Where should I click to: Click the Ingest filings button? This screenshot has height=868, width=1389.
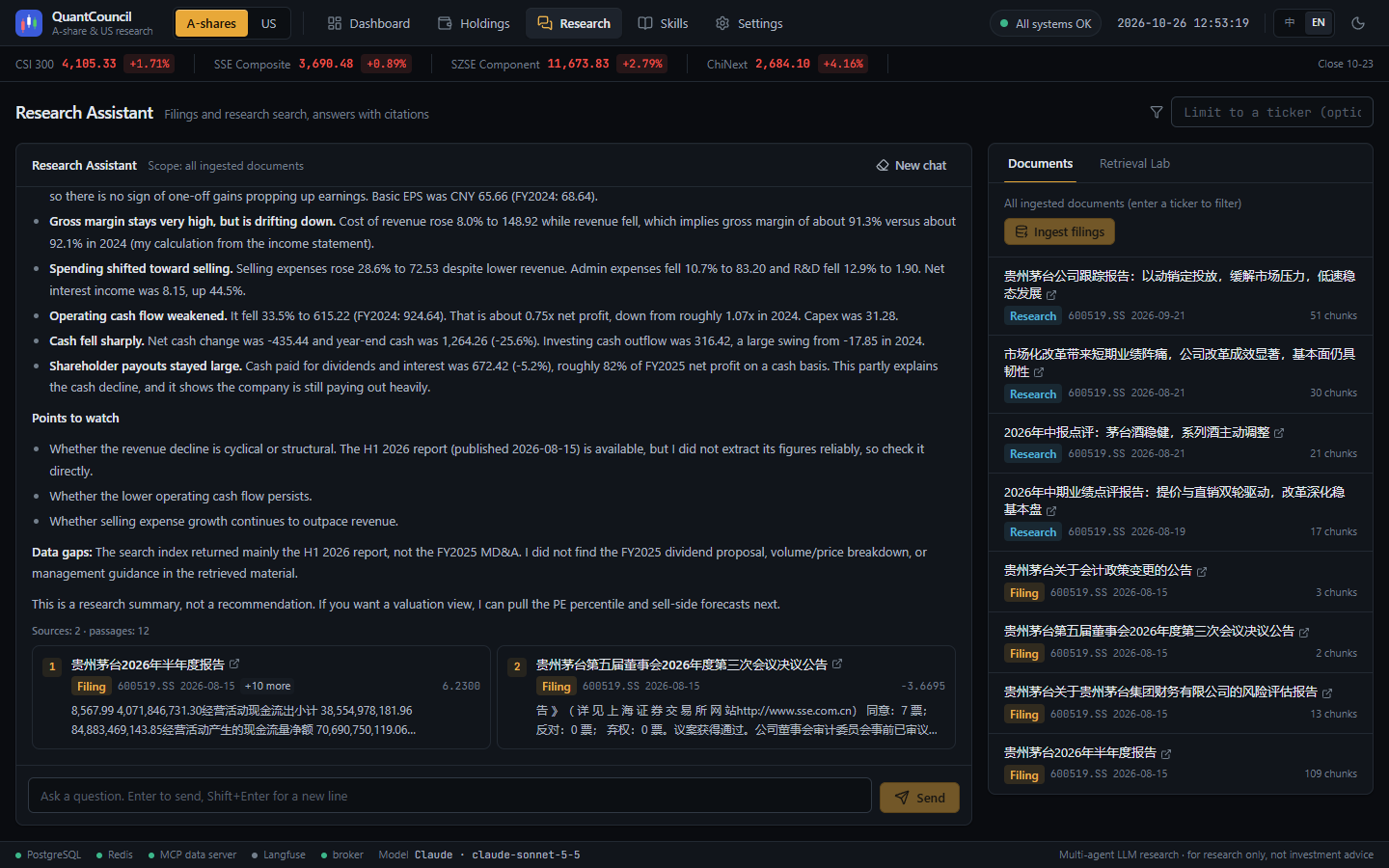click(1059, 231)
